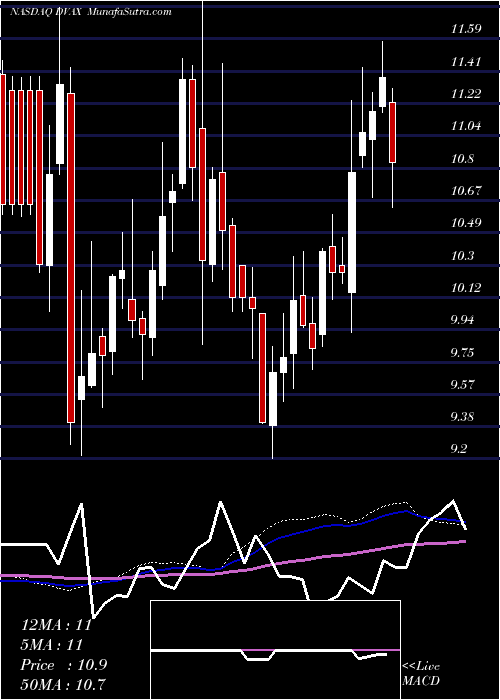Click the Price : 10.9 readout

click(x=64, y=665)
